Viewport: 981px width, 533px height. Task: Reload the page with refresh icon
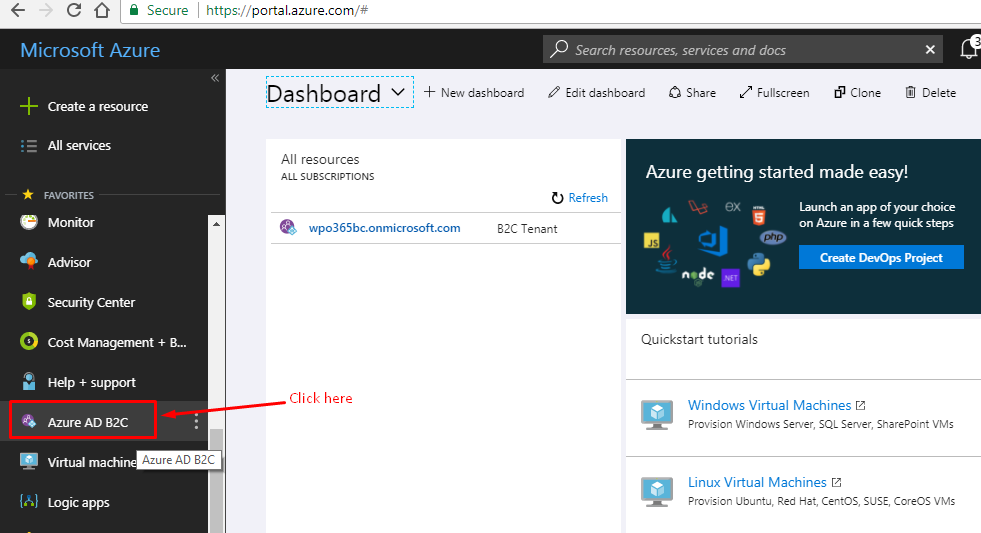(x=74, y=10)
